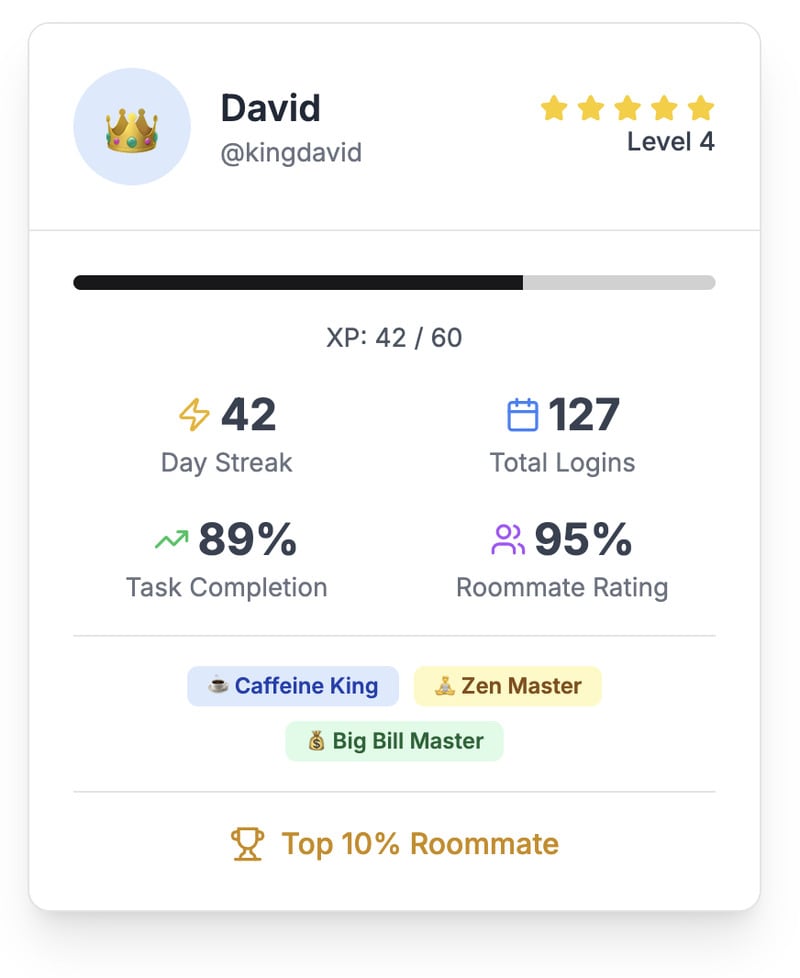Select the Big Bill Master badge

(x=394, y=741)
